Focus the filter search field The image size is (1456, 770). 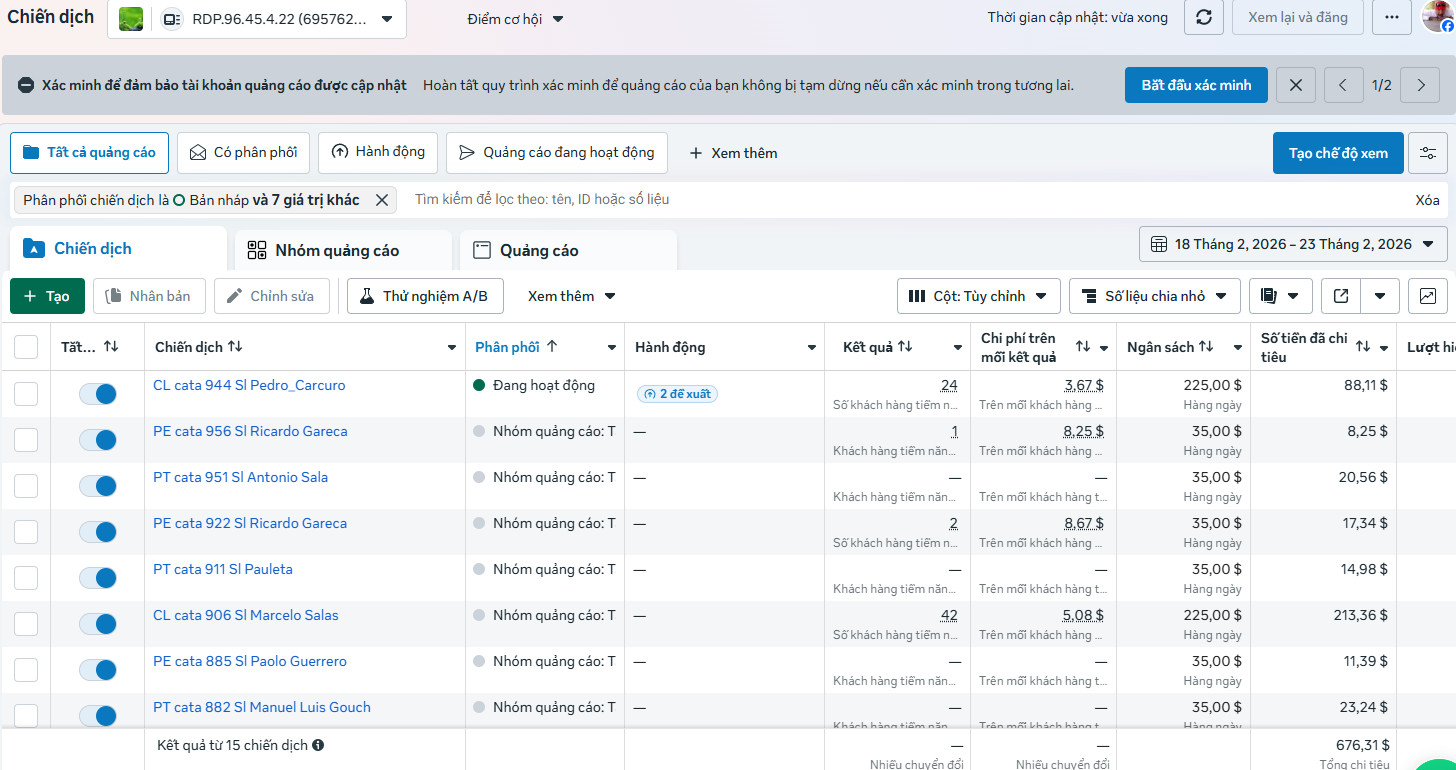coord(900,200)
